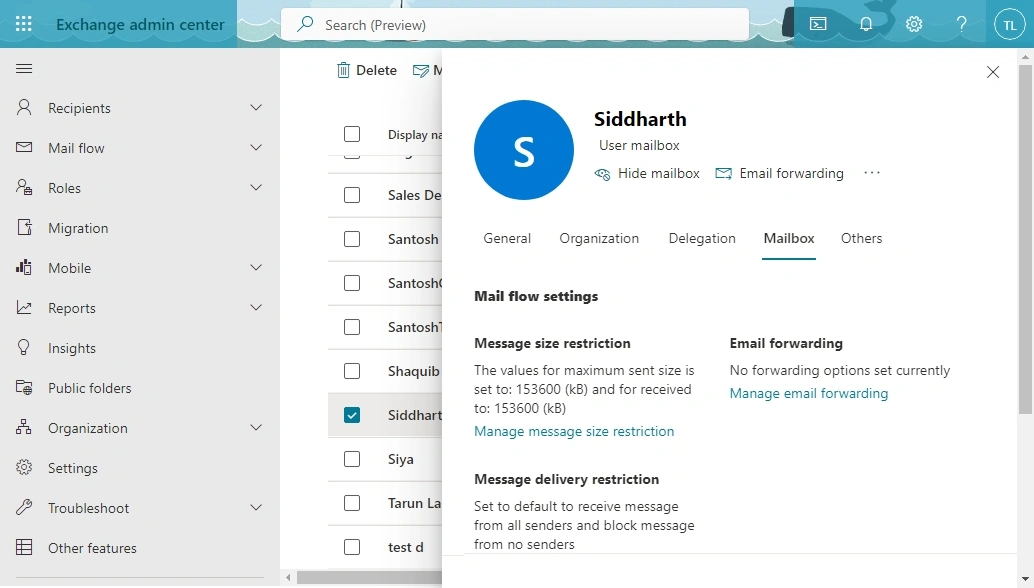Click the Reports chart icon

point(24,307)
